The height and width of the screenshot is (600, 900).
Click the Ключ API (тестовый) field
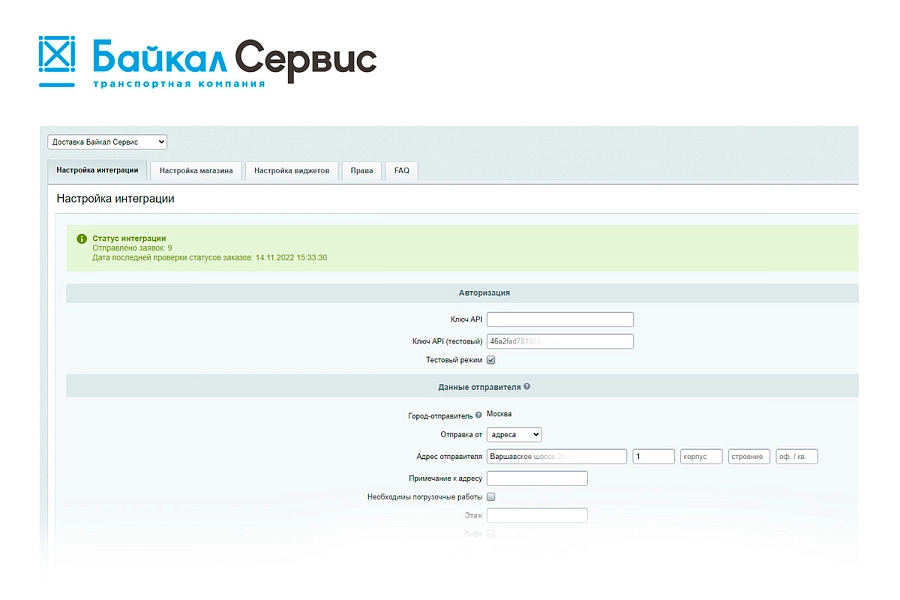[x=560, y=341]
